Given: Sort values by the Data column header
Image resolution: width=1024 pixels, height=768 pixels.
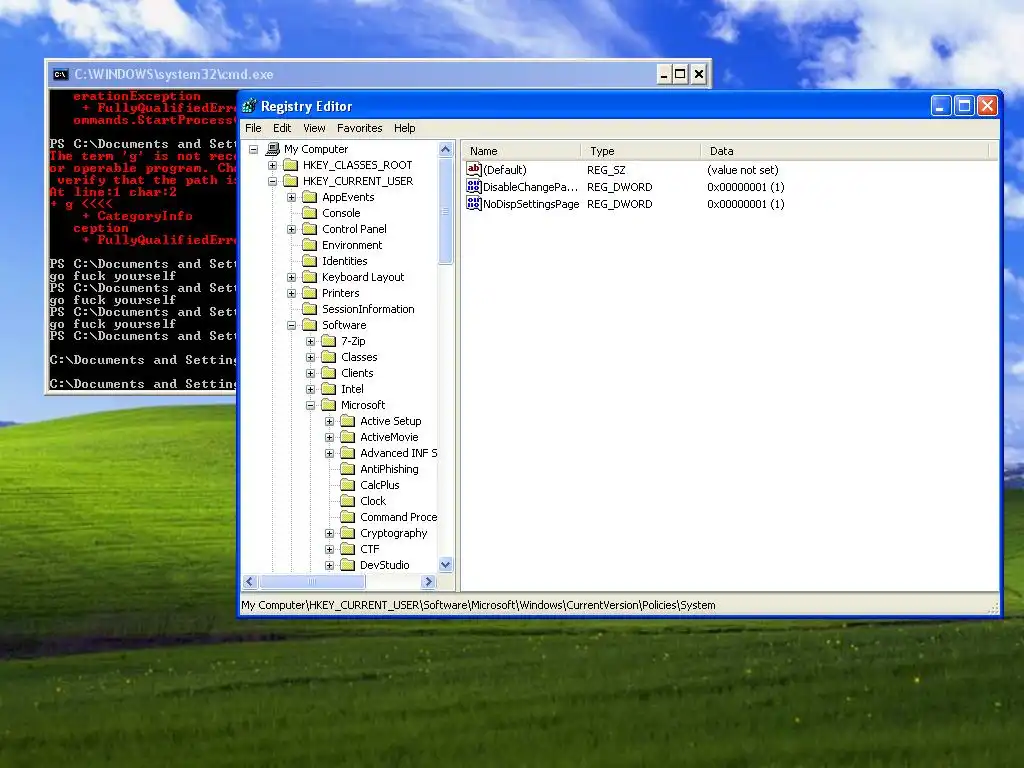Looking at the screenshot, I should point(845,151).
